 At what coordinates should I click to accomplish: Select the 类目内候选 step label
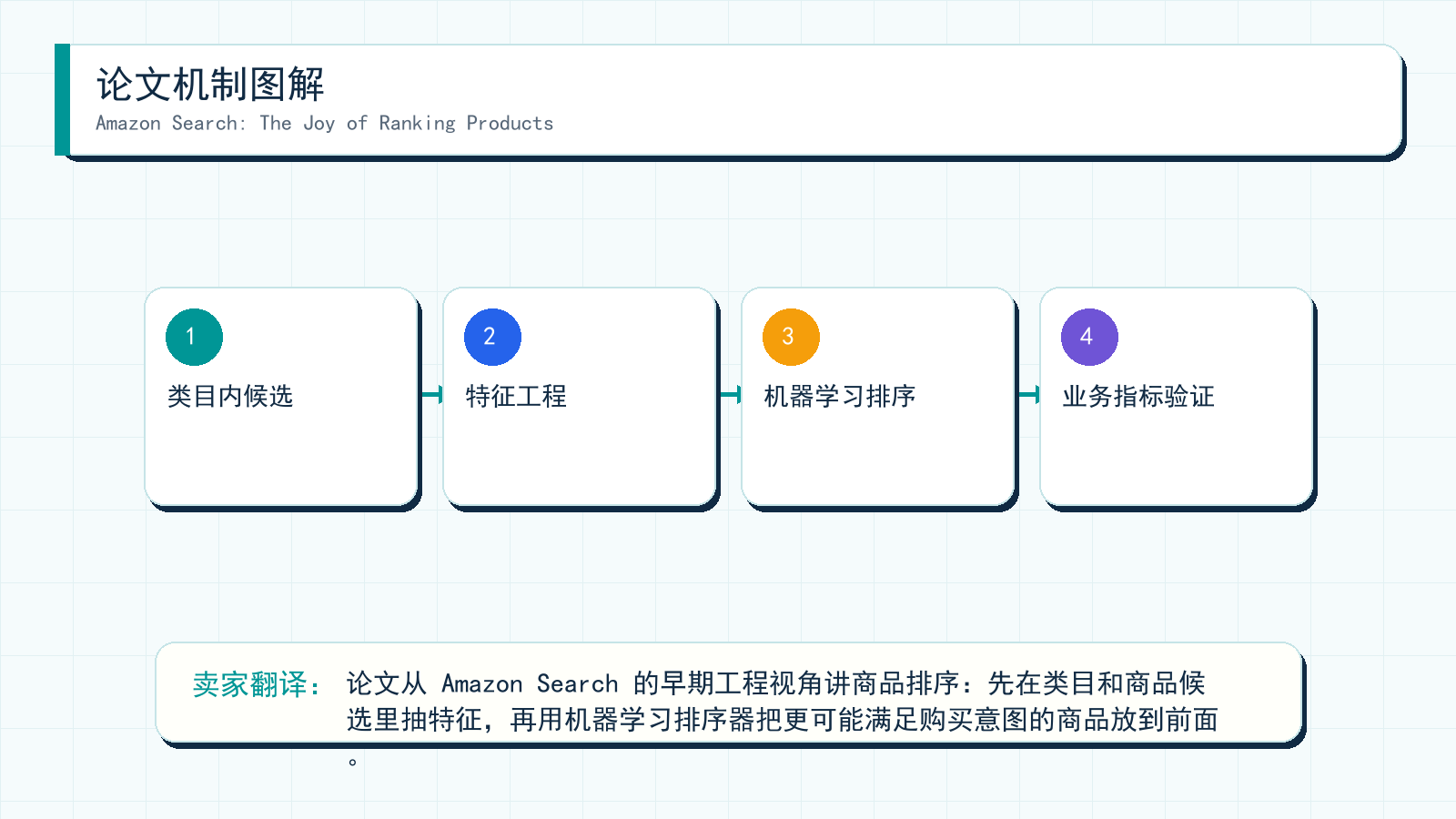click(x=230, y=396)
